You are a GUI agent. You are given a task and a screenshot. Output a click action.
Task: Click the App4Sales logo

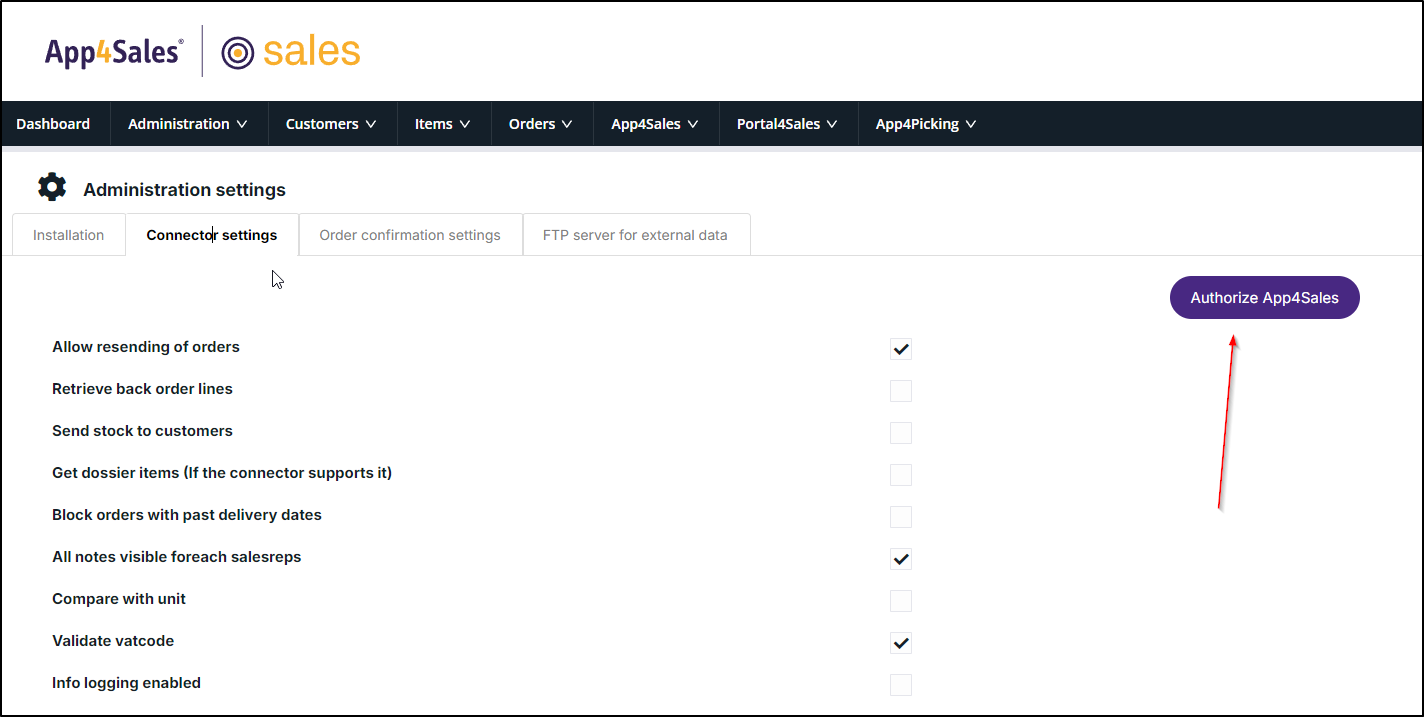pyautogui.click(x=114, y=52)
